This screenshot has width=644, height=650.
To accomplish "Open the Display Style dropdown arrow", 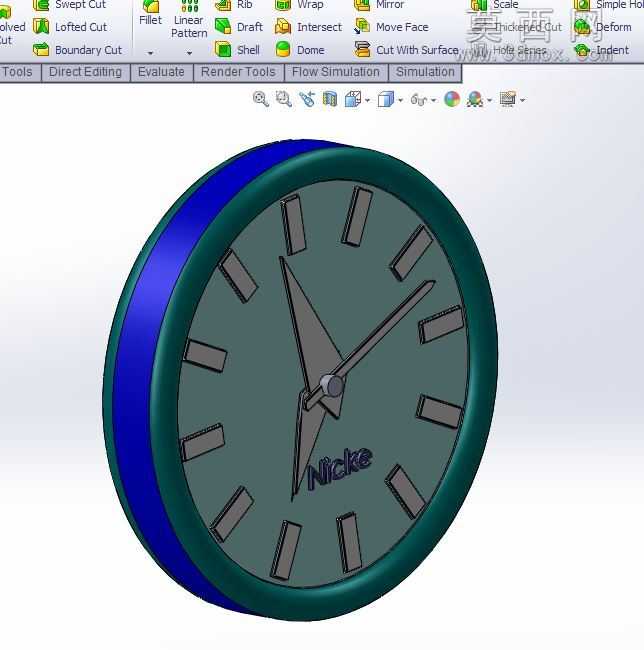I will click(400, 100).
